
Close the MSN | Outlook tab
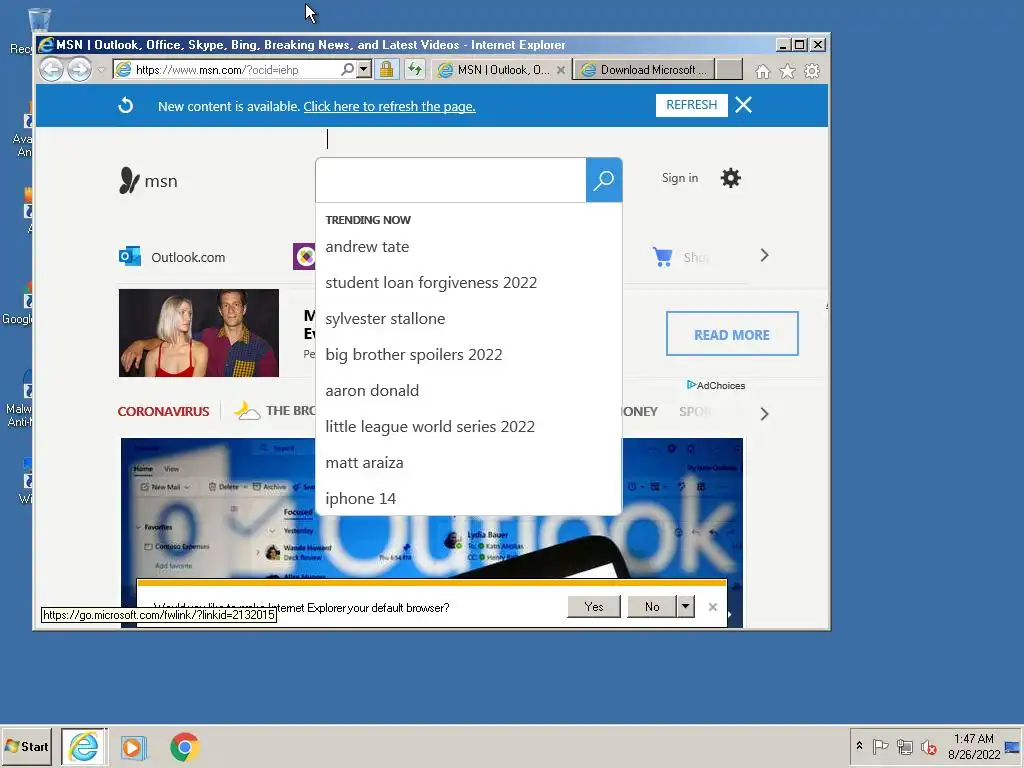point(560,70)
